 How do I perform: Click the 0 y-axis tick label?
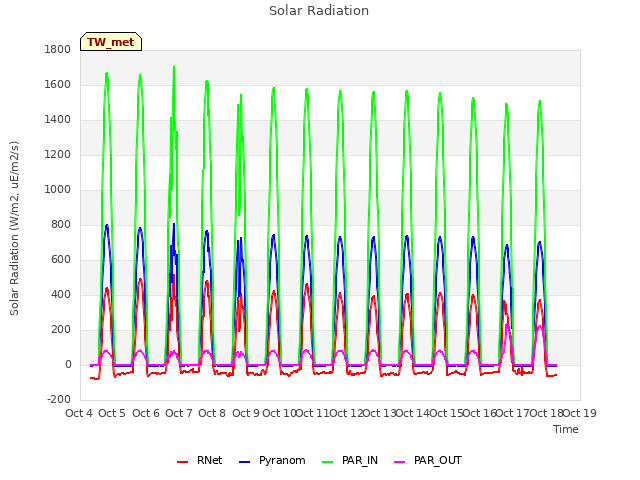[x=68, y=365]
